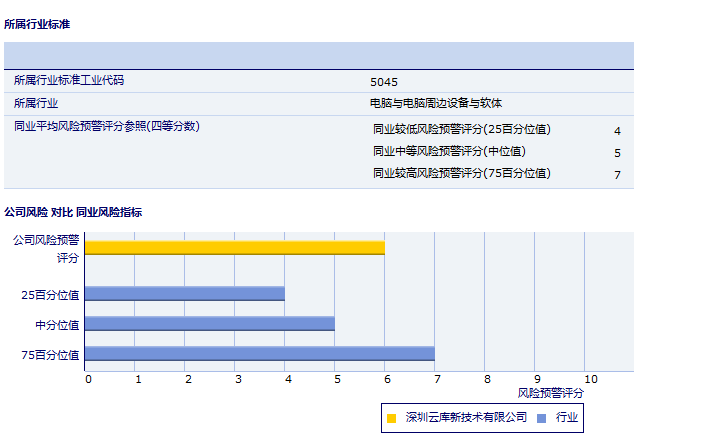Image resolution: width=704 pixels, height=437 pixels.
Task: Click the 所属行业标准工业代码 row label
Action: pos(69,80)
